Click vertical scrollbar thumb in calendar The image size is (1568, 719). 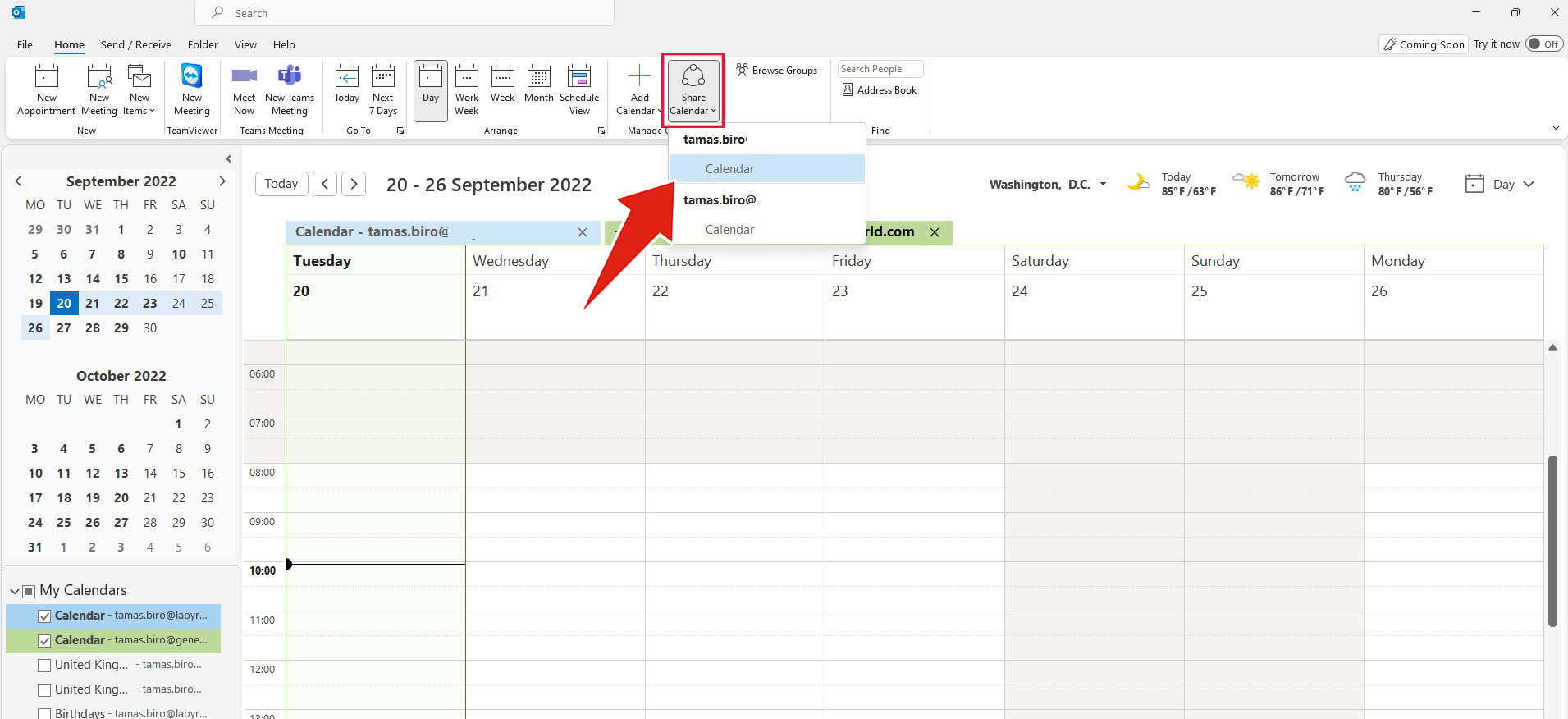click(1552, 540)
